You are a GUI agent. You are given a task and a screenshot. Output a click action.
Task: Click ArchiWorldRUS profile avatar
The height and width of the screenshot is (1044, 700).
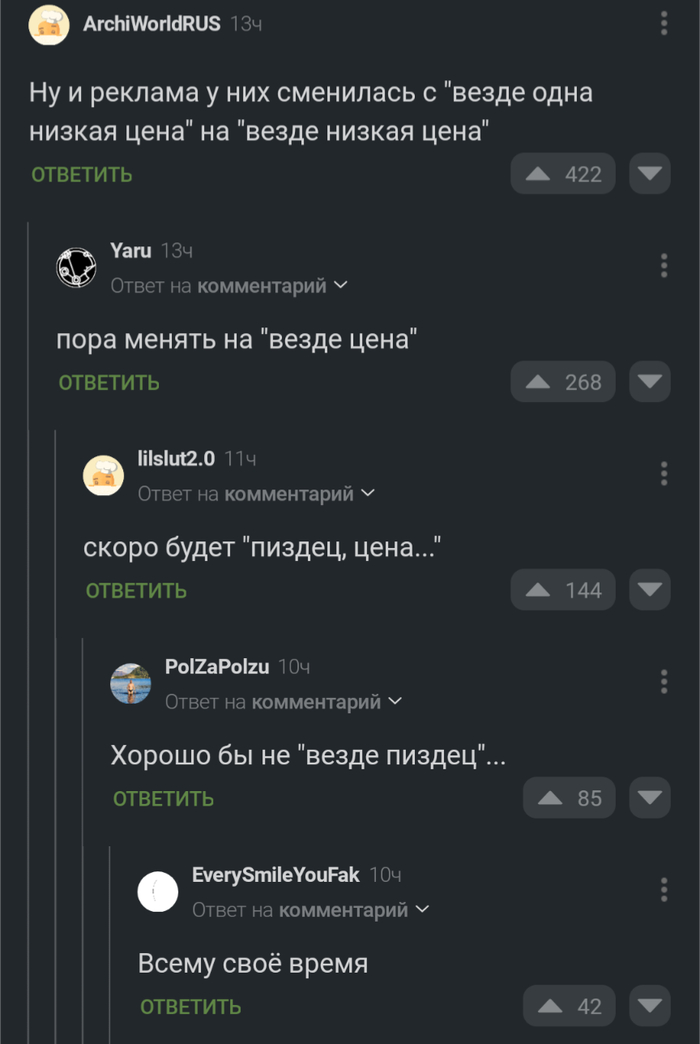pyautogui.click(x=48, y=22)
